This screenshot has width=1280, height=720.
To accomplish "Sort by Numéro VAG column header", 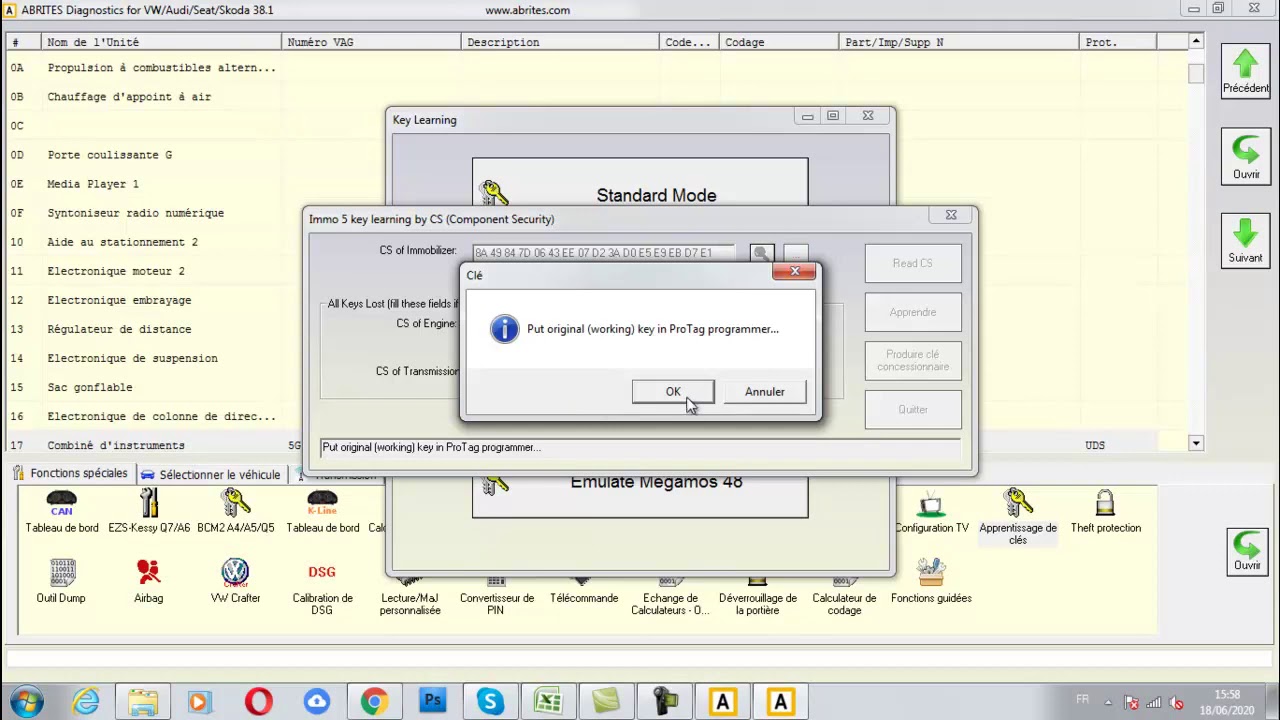I will tap(371, 42).
